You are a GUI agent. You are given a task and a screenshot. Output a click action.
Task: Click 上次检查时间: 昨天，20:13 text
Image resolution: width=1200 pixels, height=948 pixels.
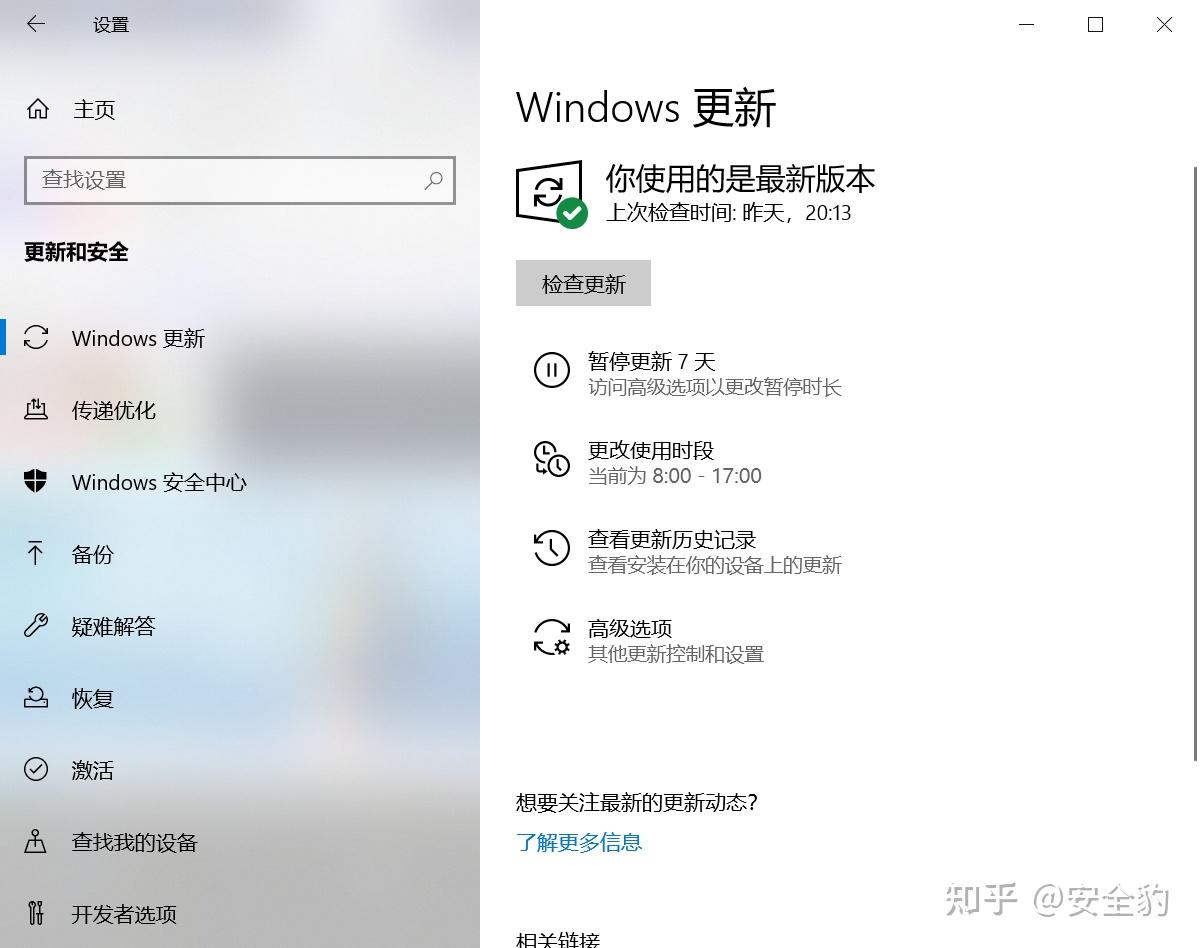[x=729, y=213]
